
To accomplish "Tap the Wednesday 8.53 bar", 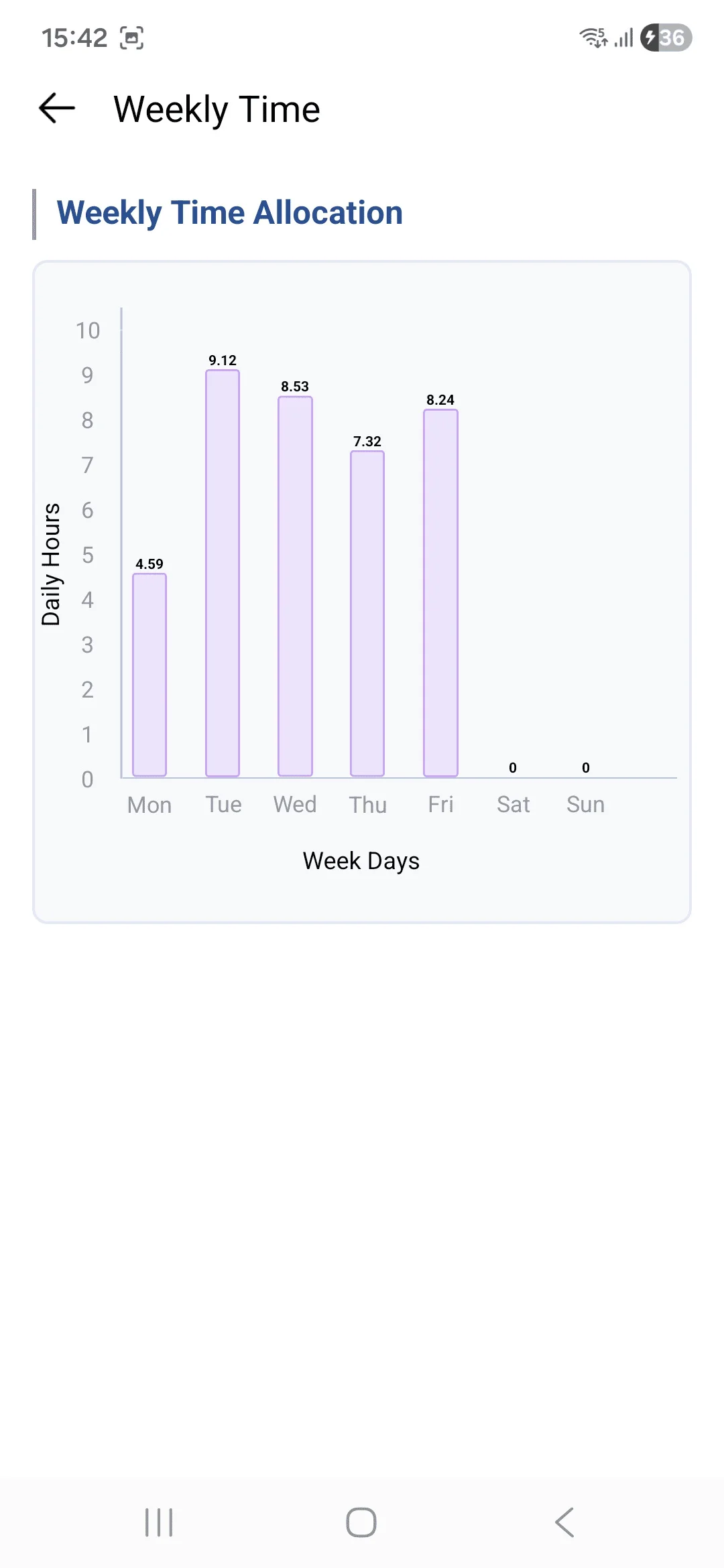I will (x=295, y=586).
